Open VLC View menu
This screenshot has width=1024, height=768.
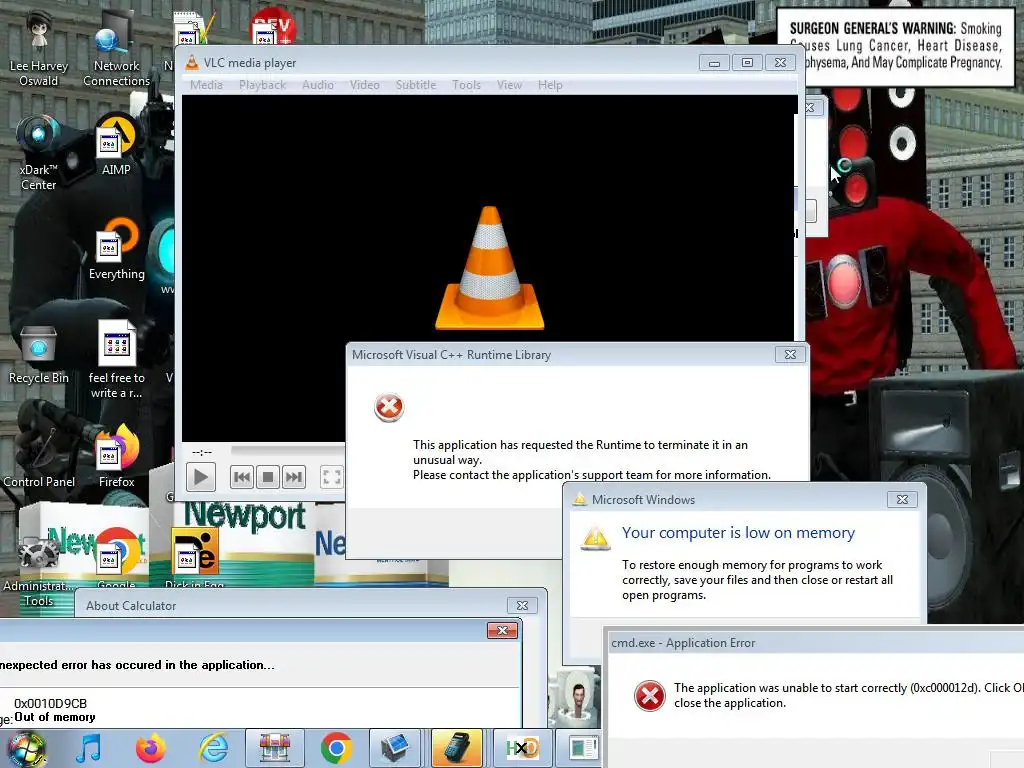[x=509, y=85]
